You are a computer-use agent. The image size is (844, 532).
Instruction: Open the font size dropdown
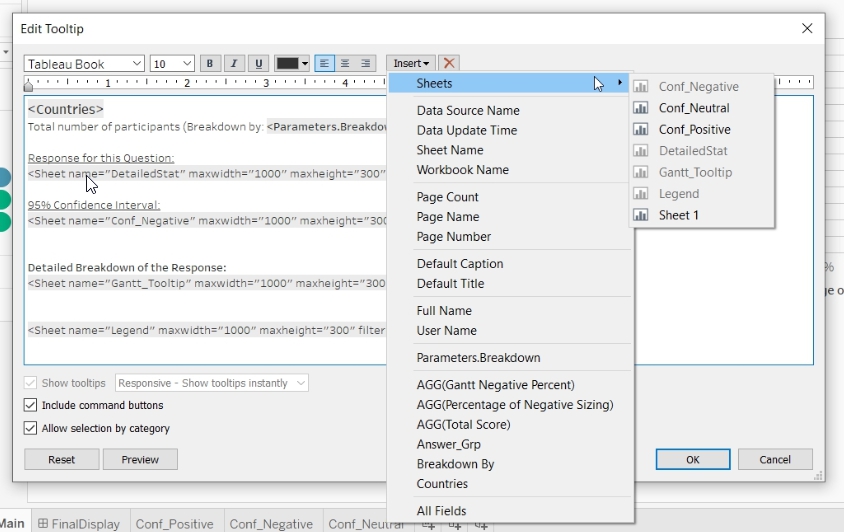[x=172, y=64]
